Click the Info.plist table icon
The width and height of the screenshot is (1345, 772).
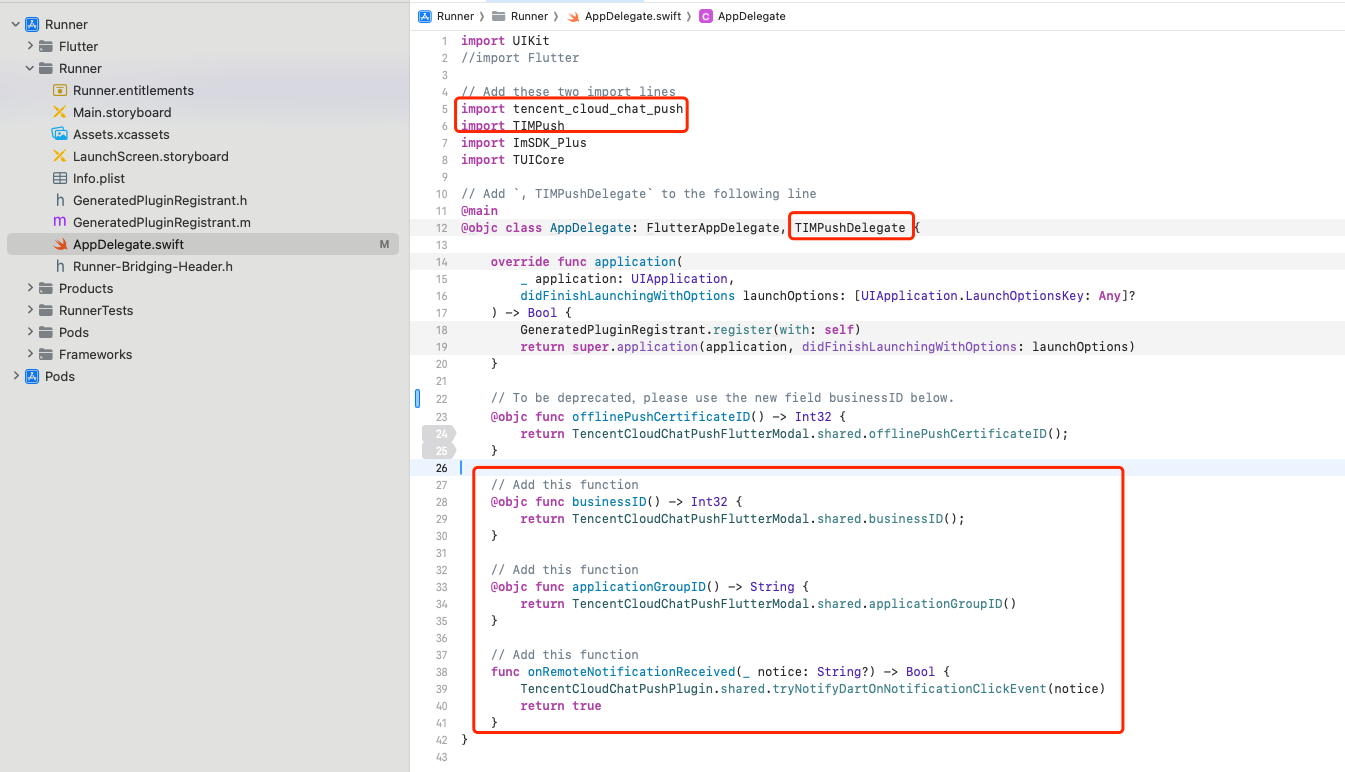click(x=60, y=178)
